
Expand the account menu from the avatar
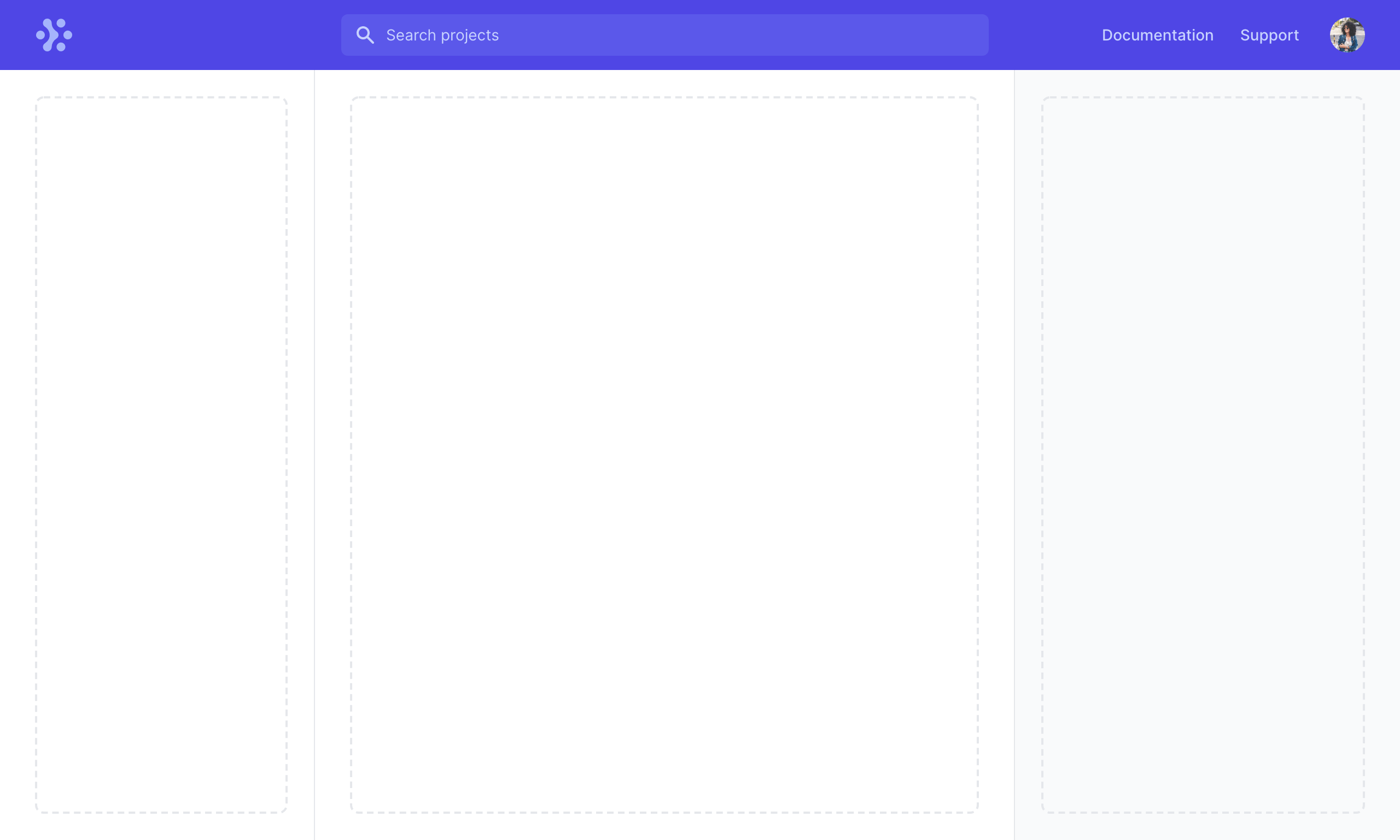1347,35
